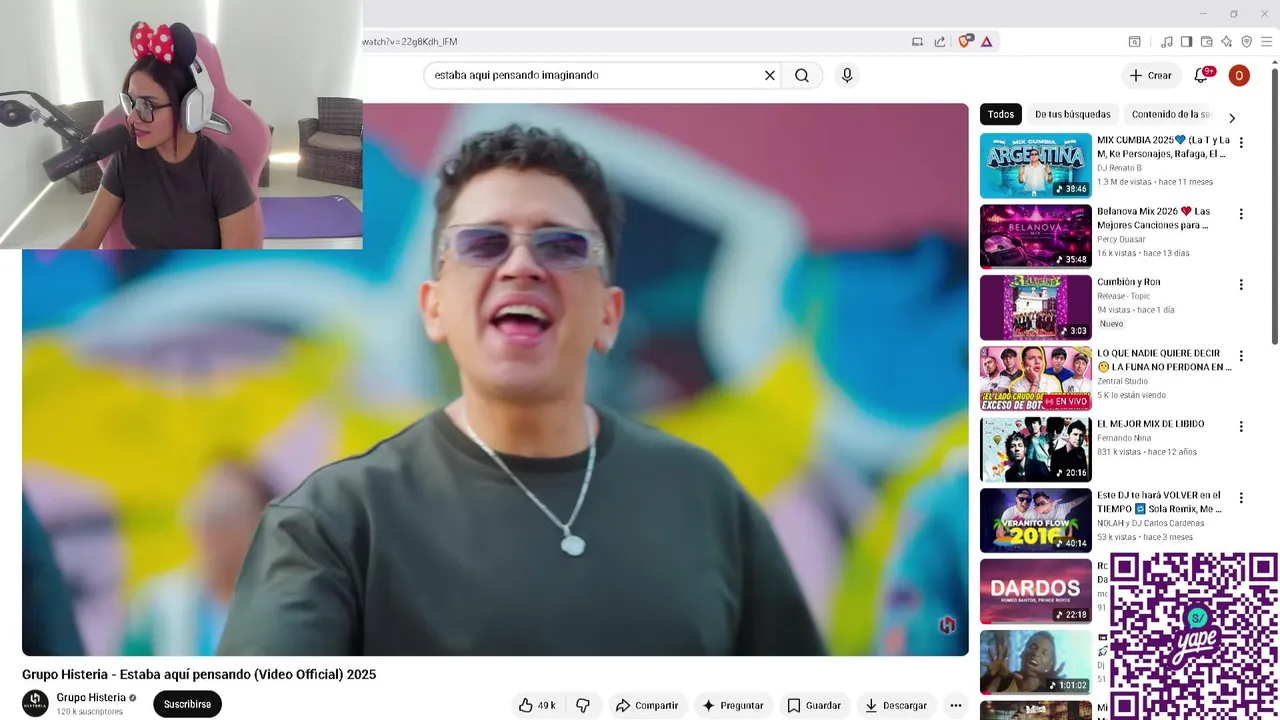Open options for EL MEJOR MIX DE LIBIDO
The width and height of the screenshot is (1280, 720).
[1241, 427]
